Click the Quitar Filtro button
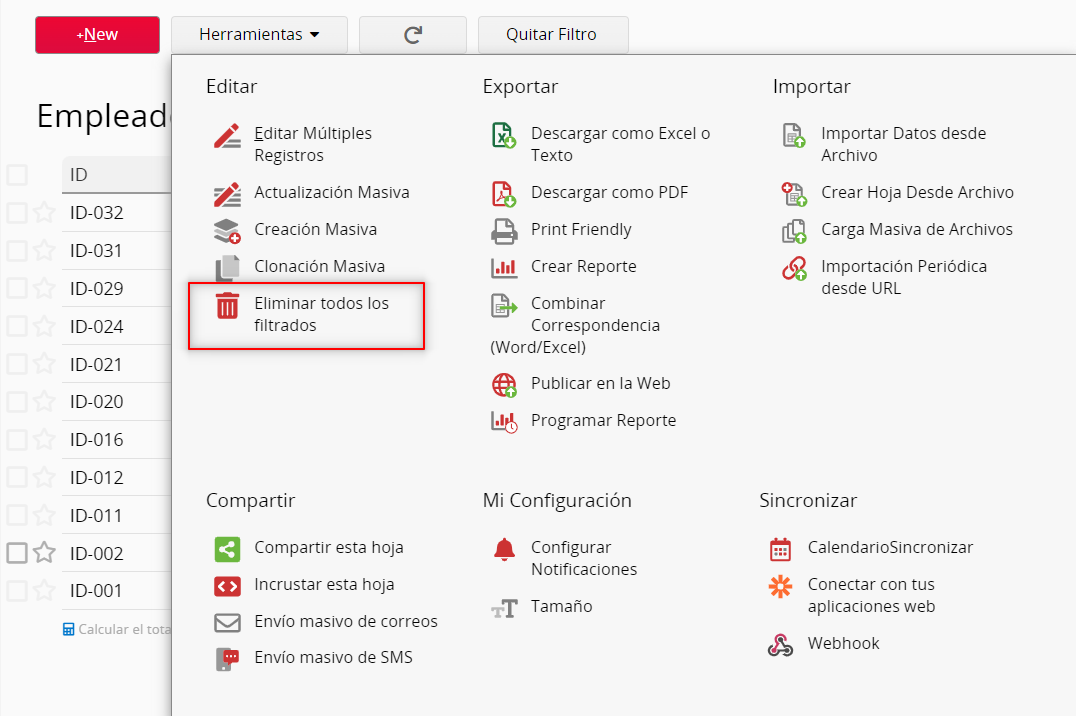Screen dimensions: 1076x716 tap(553, 34)
